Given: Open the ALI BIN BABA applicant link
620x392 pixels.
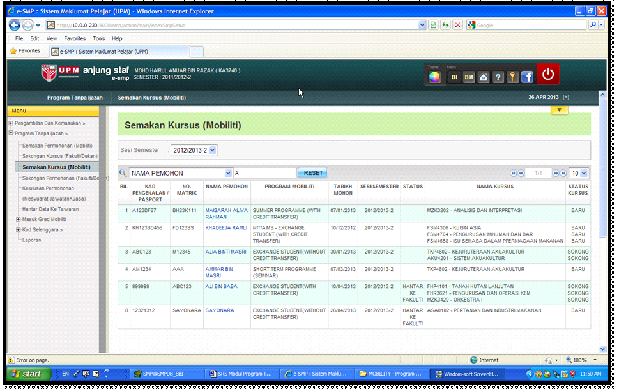Looking at the screenshot, I should click(x=221, y=286).
